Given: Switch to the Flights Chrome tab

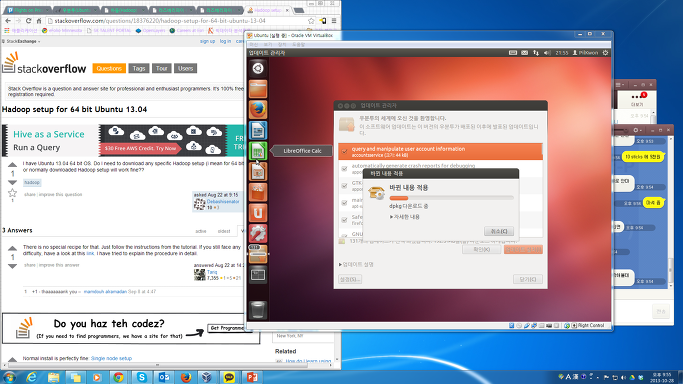Looking at the screenshot, I should coord(27,10).
